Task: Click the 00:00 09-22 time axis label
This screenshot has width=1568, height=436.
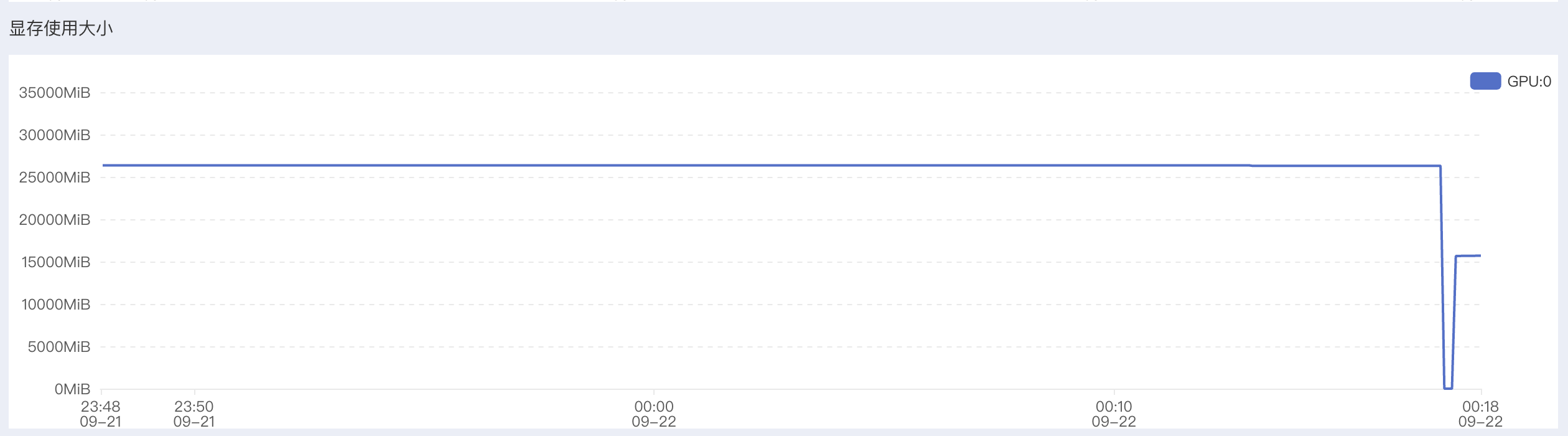Action: click(654, 414)
